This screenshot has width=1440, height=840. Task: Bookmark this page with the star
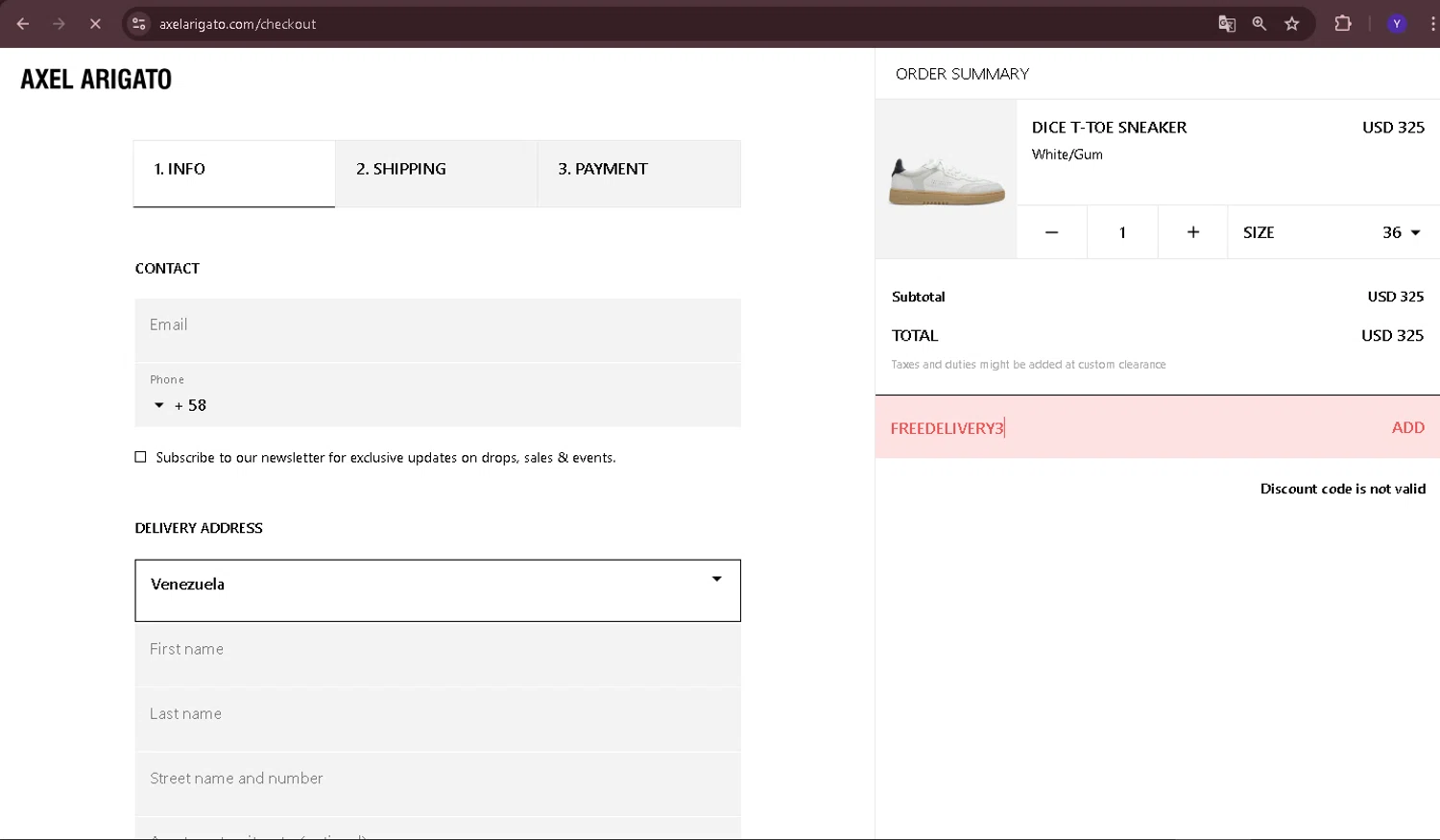tap(1292, 24)
